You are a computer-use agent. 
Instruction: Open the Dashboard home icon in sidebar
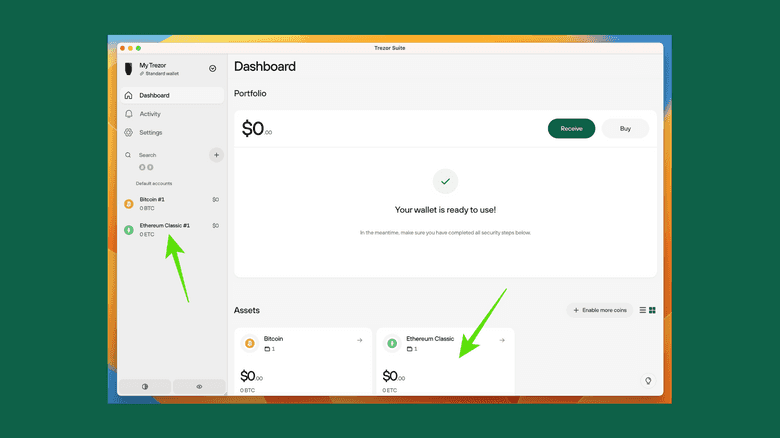coord(128,96)
